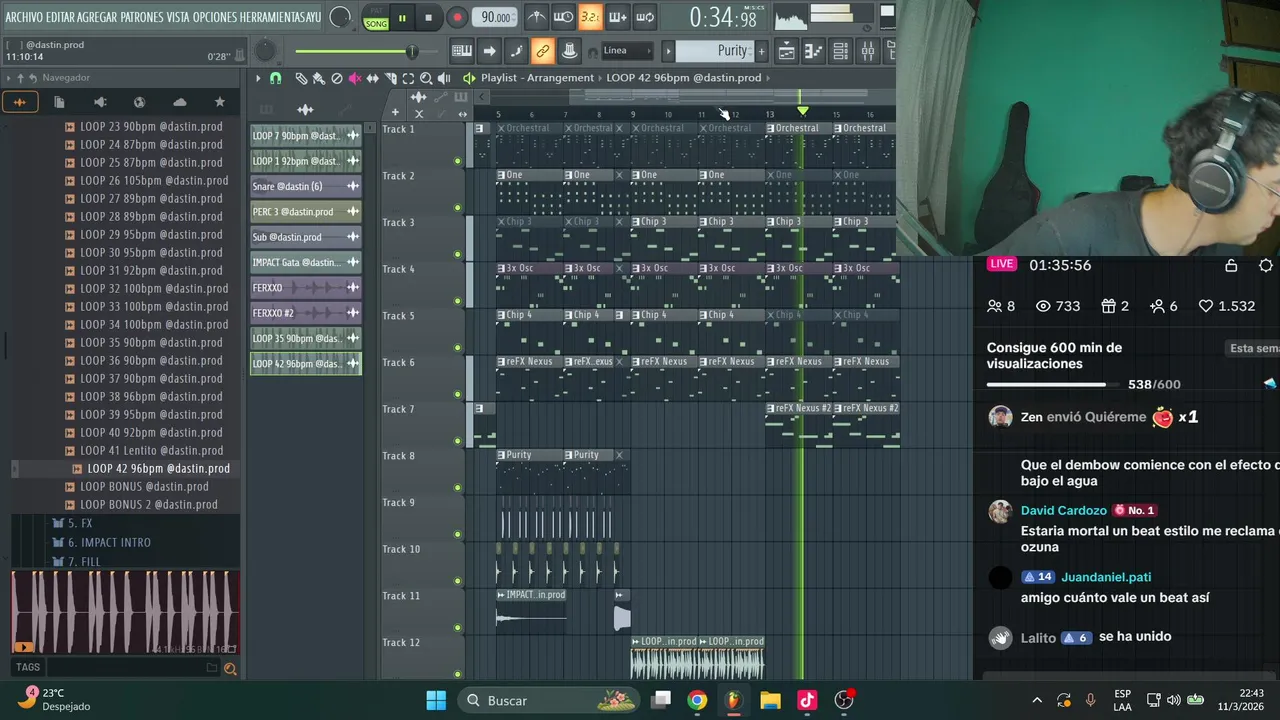Open the Purity pattern selector
Screen dimensions: 1280x720
pos(714,51)
